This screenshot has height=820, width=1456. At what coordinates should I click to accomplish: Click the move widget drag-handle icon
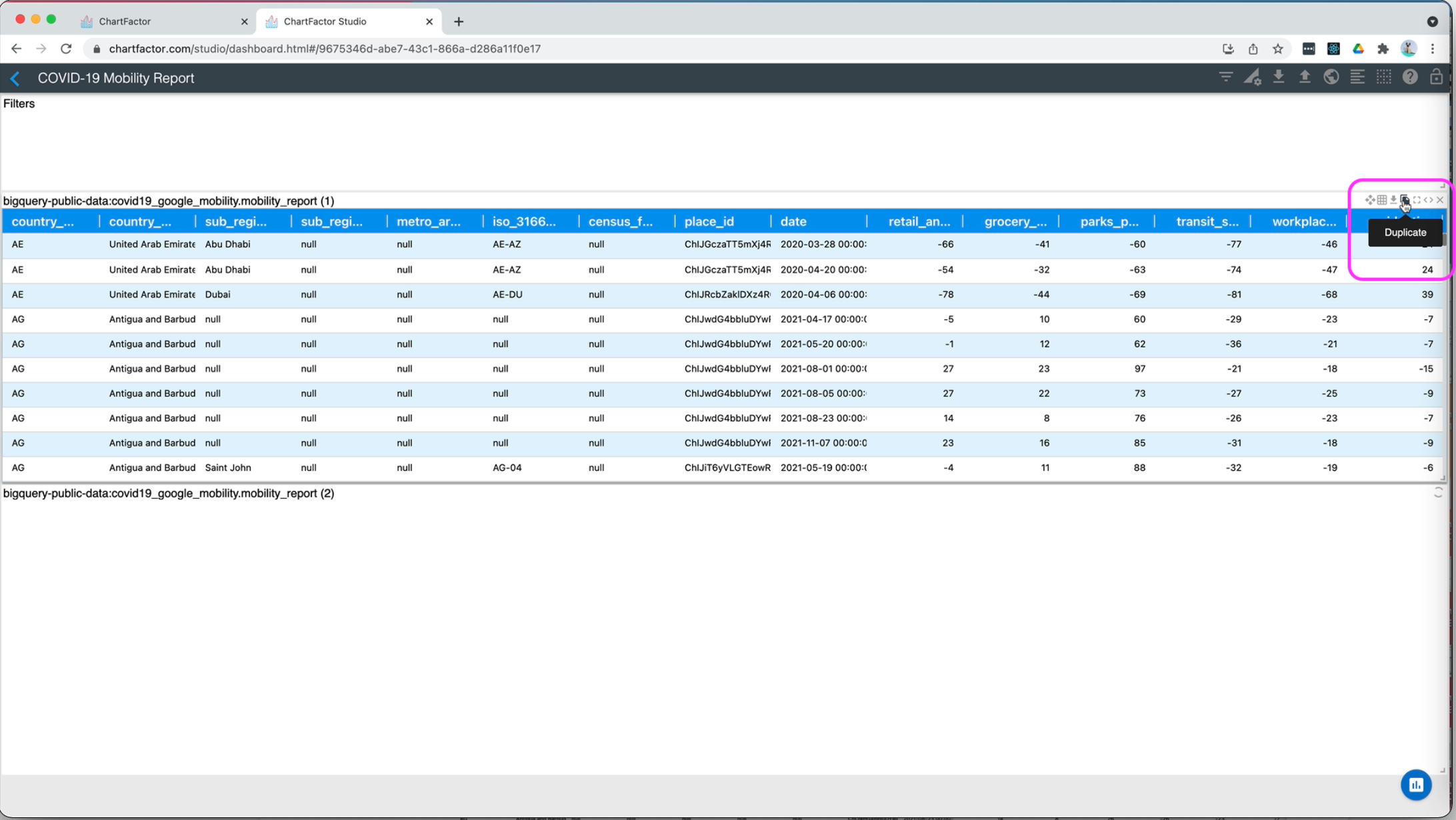coord(1369,200)
